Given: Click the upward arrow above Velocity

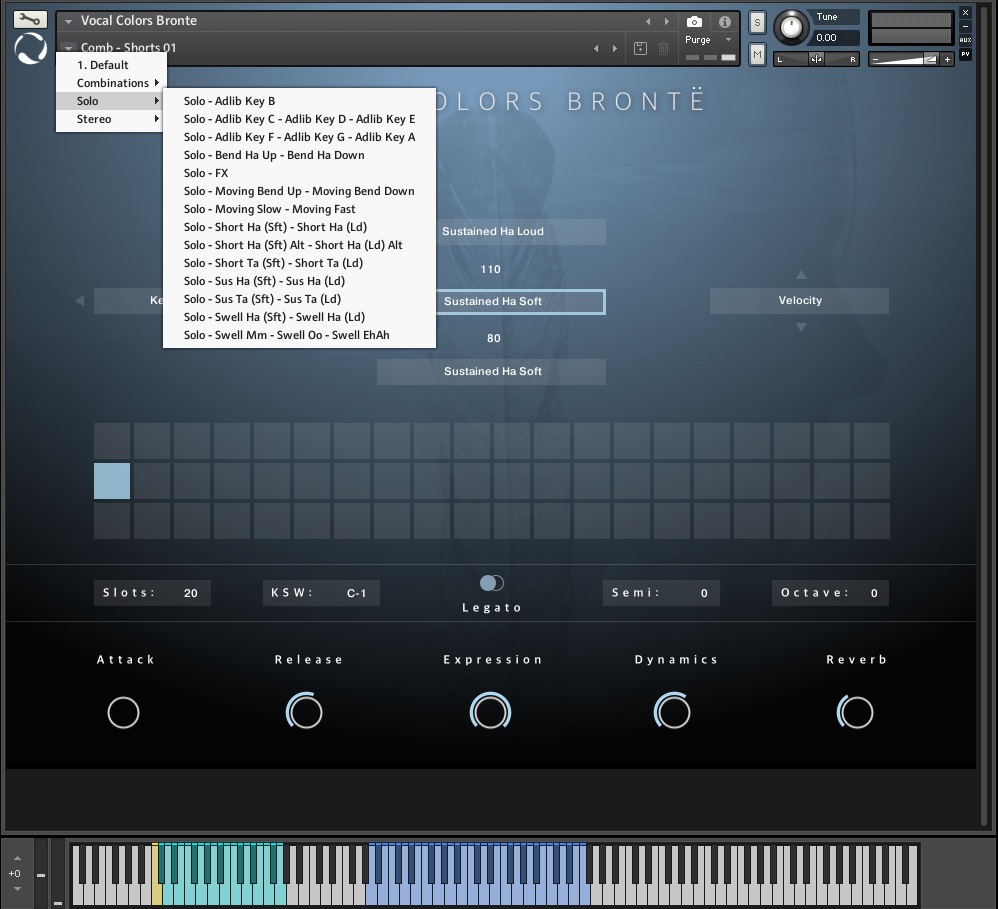Looking at the screenshot, I should coord(800,275).
